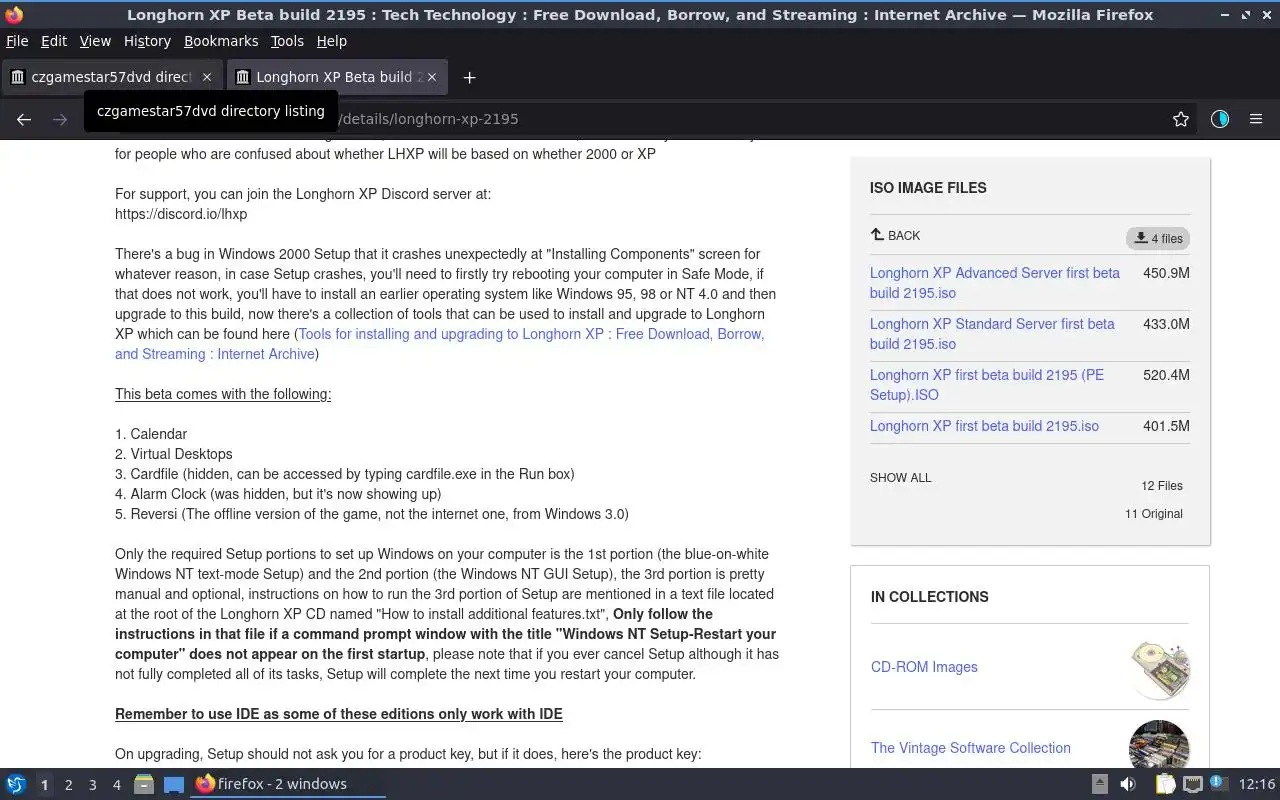Click '450.9M' file size text

(1166, 273)
